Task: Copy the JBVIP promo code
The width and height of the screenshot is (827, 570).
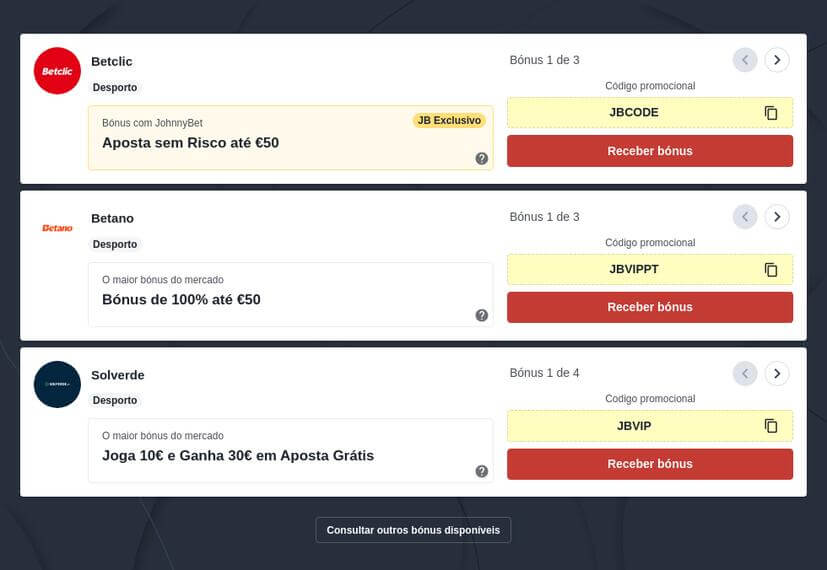Action: pos(771,426)
